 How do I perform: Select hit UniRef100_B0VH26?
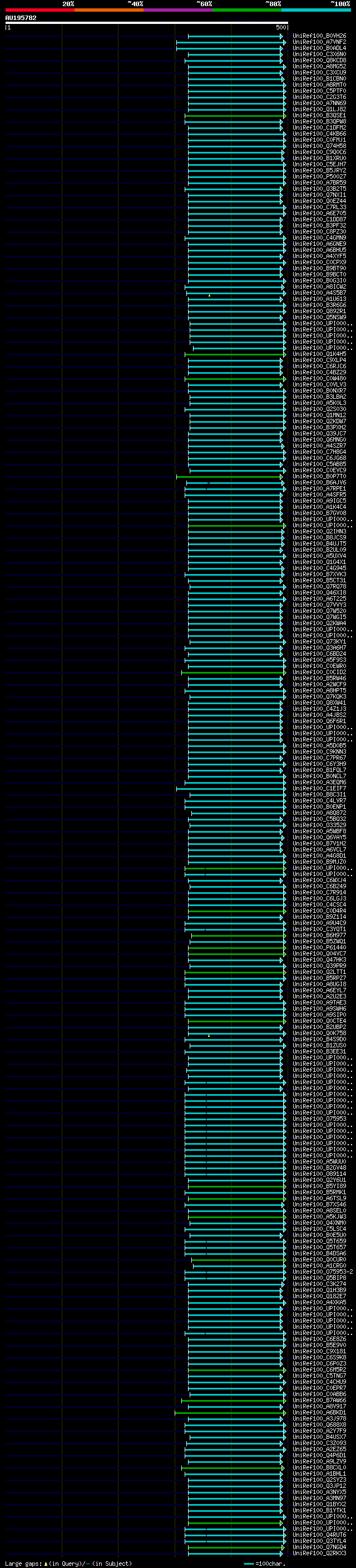coord(319,37)
